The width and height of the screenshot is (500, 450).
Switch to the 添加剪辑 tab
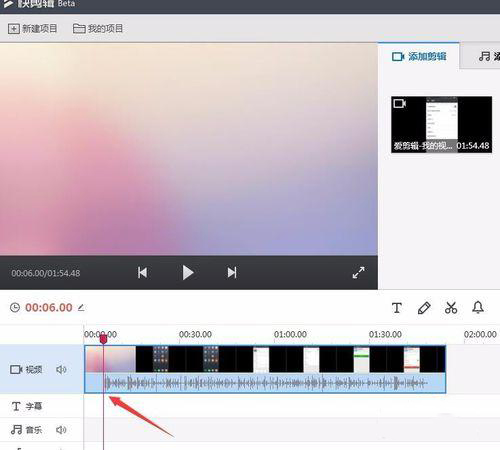tap(419, 56)
